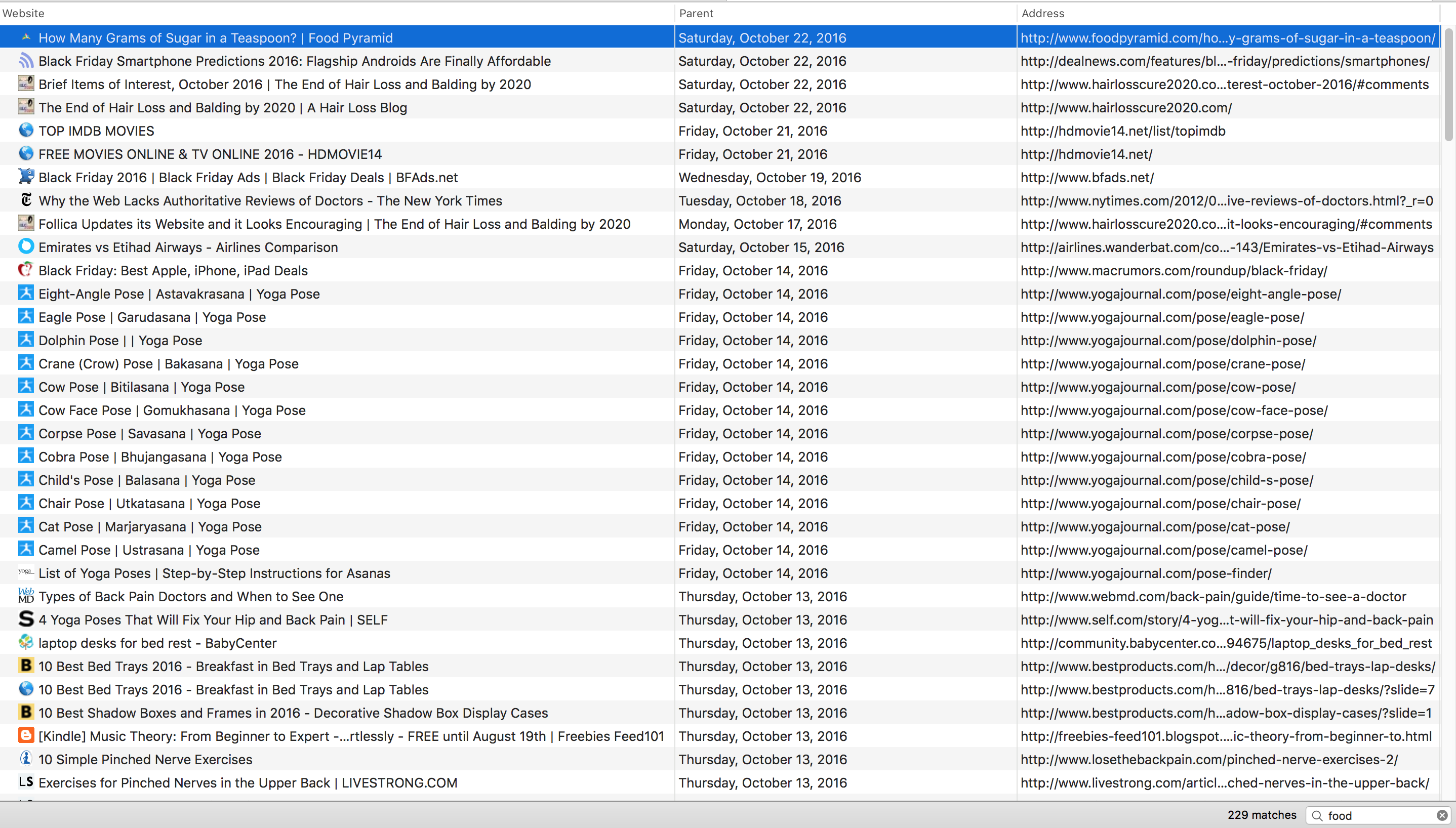
Task: Click the Yoga Journal icon for Eagle Pose
Action: coord(24,317)
